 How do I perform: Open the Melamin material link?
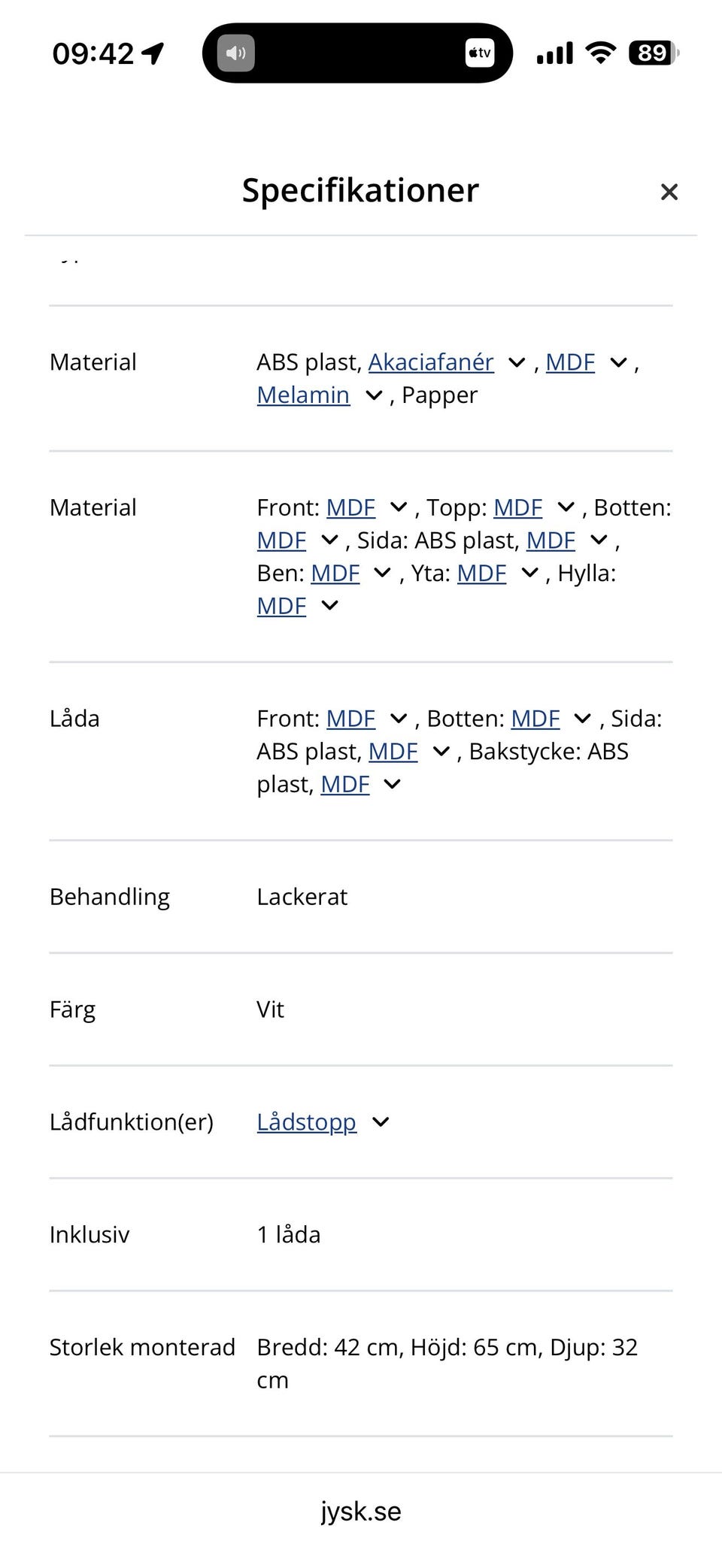(303, 395)
